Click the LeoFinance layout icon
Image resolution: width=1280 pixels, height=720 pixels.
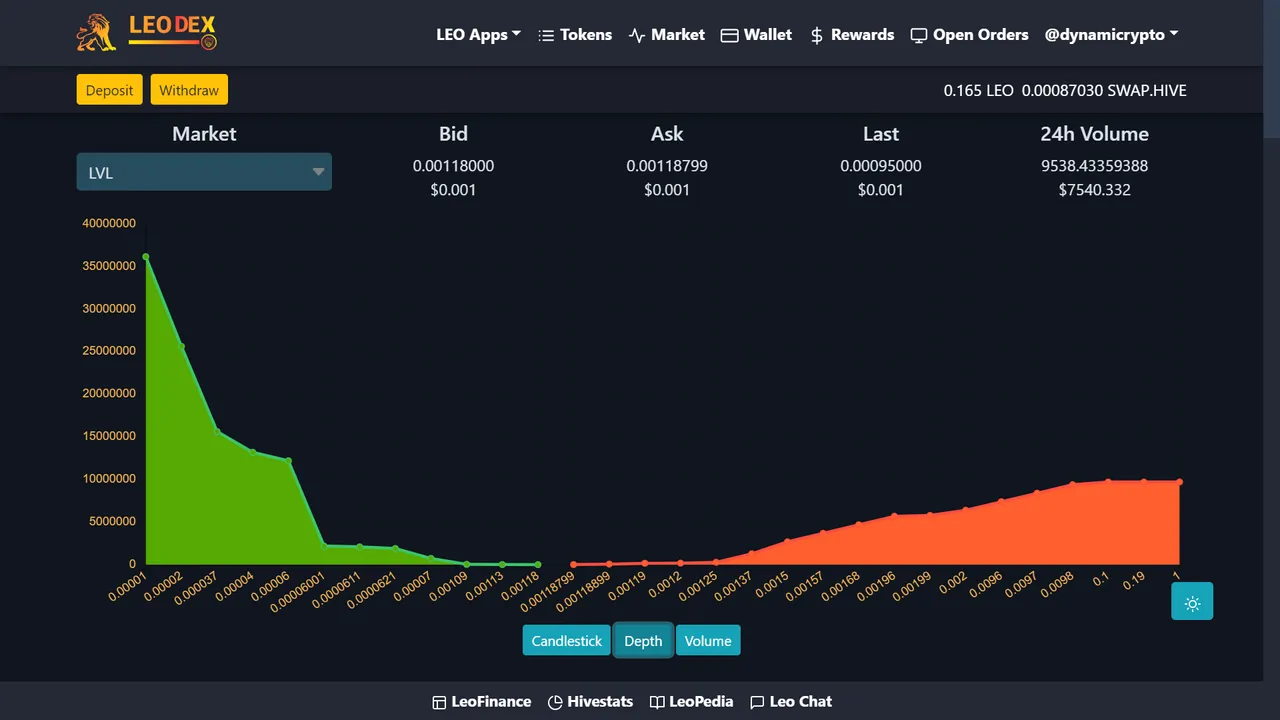pyautogui.click(x=439, y=703)
